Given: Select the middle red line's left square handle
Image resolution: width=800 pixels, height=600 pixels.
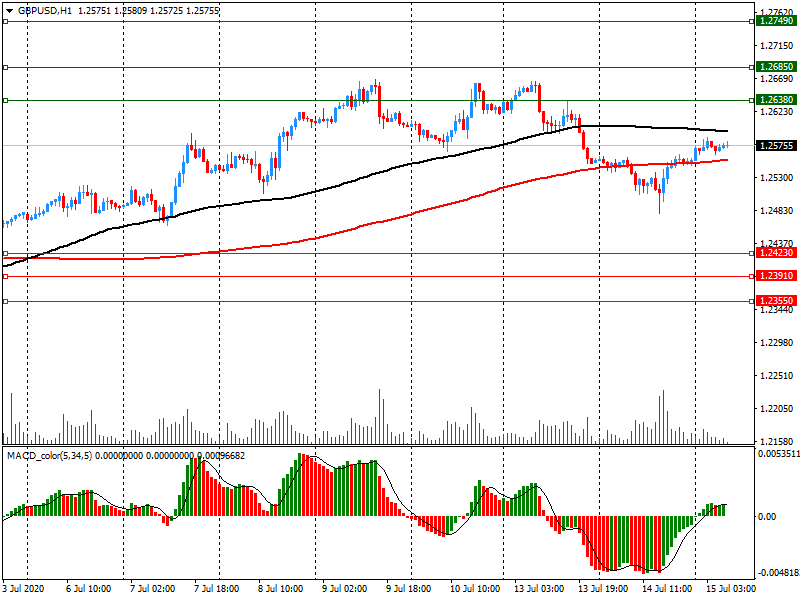Looking at the screenshot, I should coord(5,276).
